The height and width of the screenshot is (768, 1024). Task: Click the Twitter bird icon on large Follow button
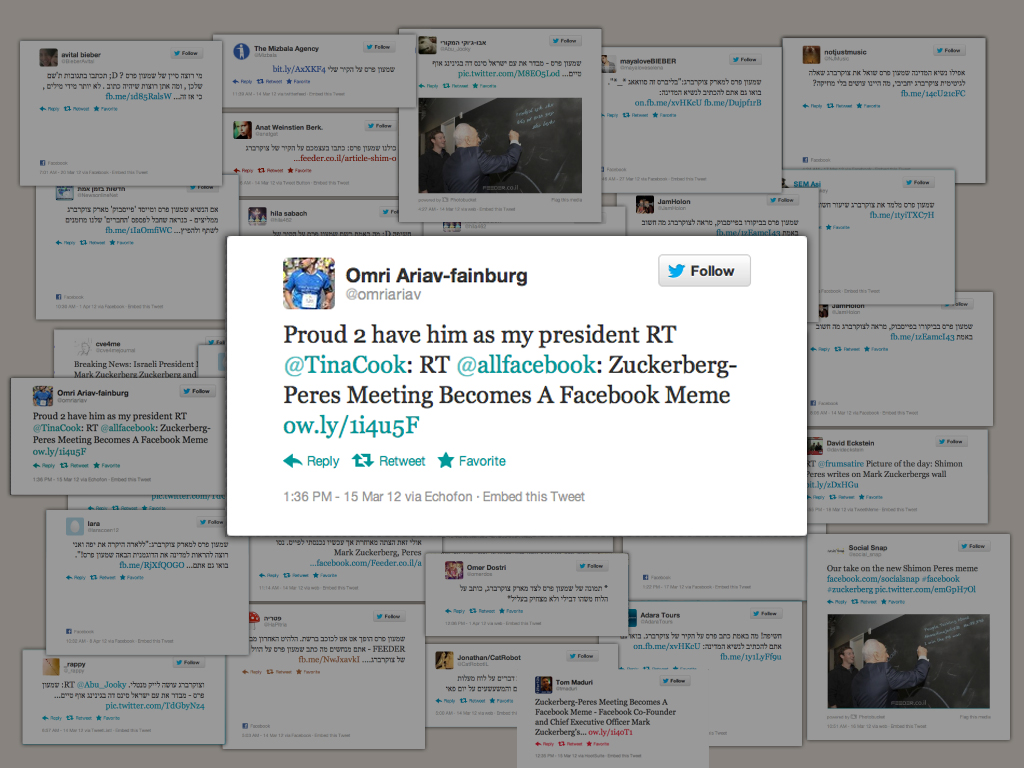pos(677,270)
